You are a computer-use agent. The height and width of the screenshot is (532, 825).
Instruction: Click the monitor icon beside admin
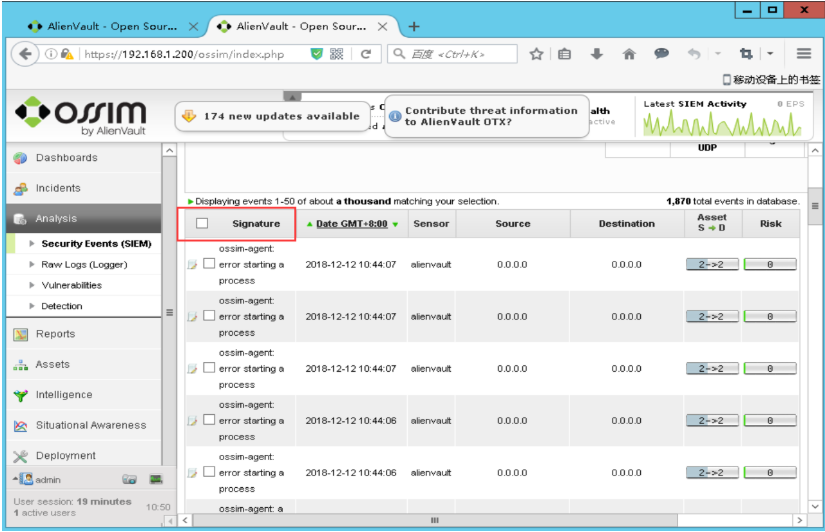point(156,479)
